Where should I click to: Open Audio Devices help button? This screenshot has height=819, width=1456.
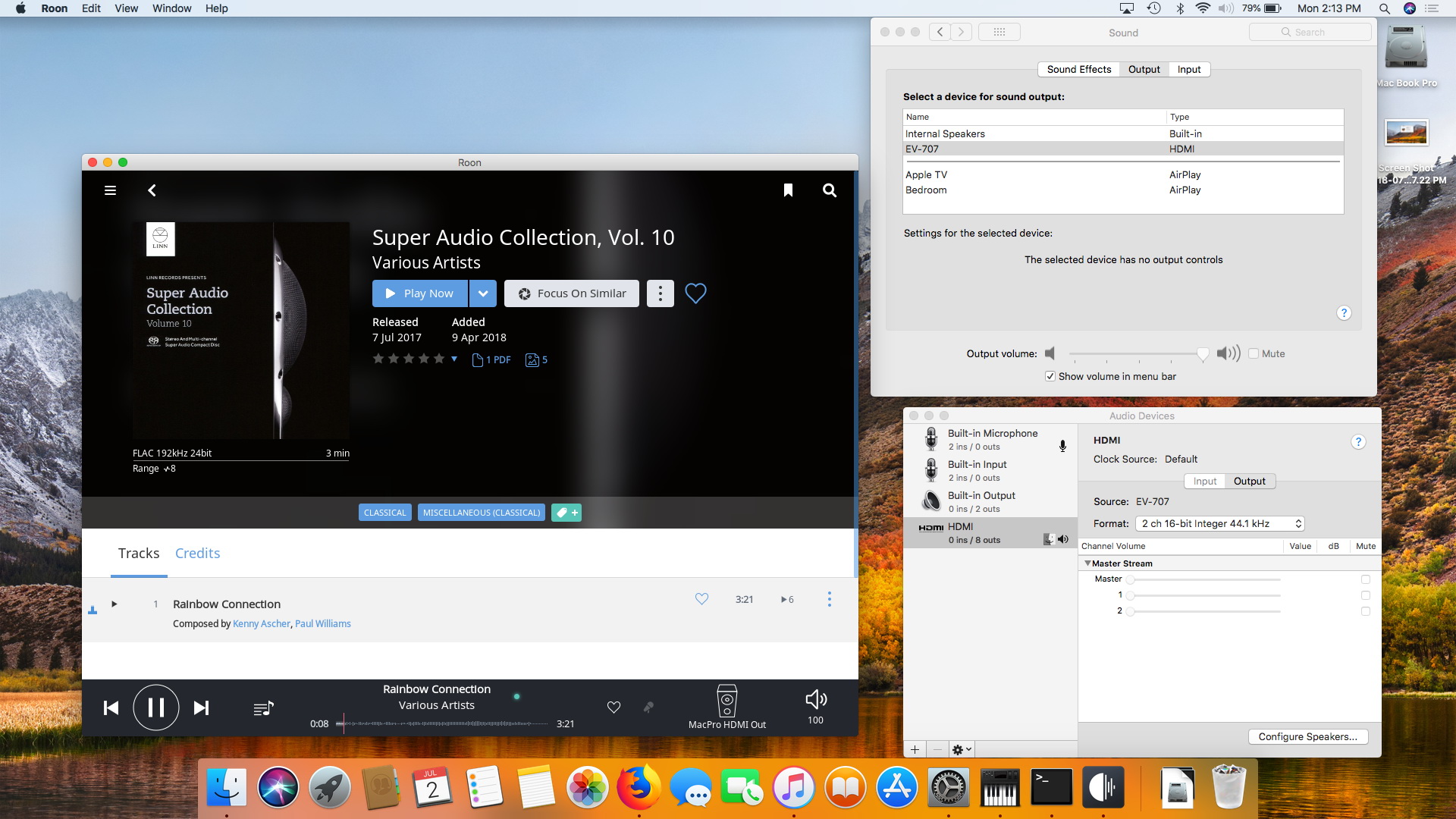(x=1358, y=441)
